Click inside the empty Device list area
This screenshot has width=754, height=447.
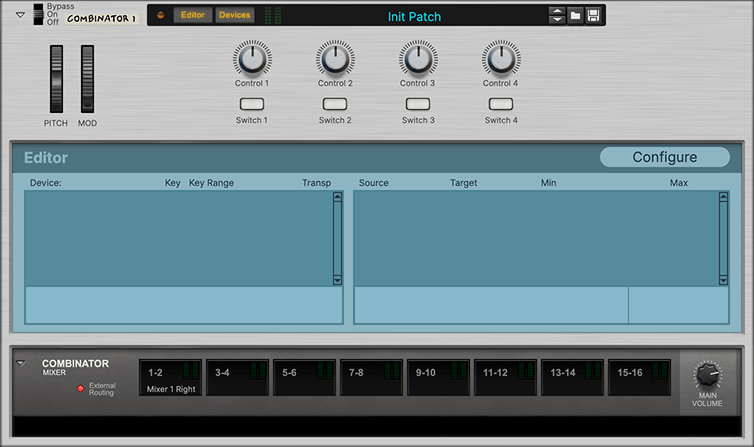pos(179,239)
